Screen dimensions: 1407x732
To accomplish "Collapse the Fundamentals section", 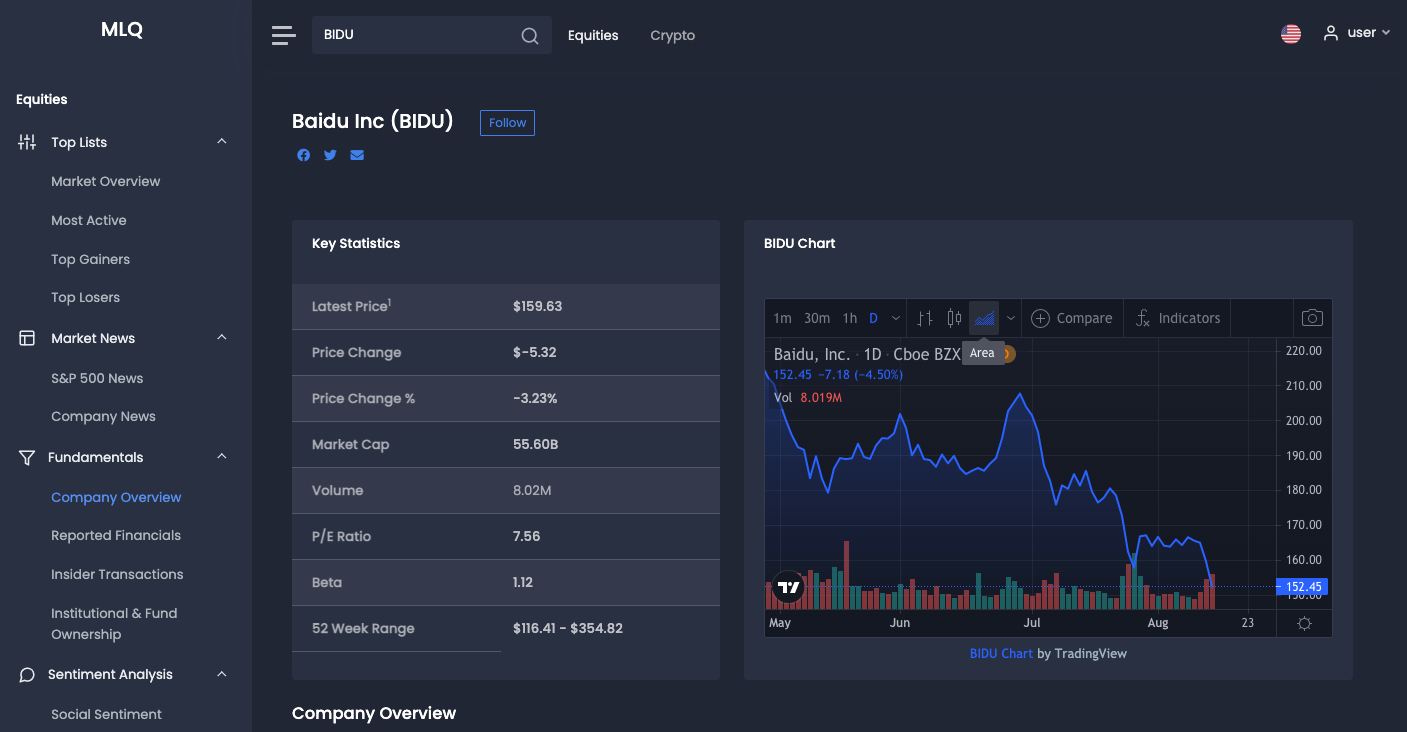I will coord(222,457).
